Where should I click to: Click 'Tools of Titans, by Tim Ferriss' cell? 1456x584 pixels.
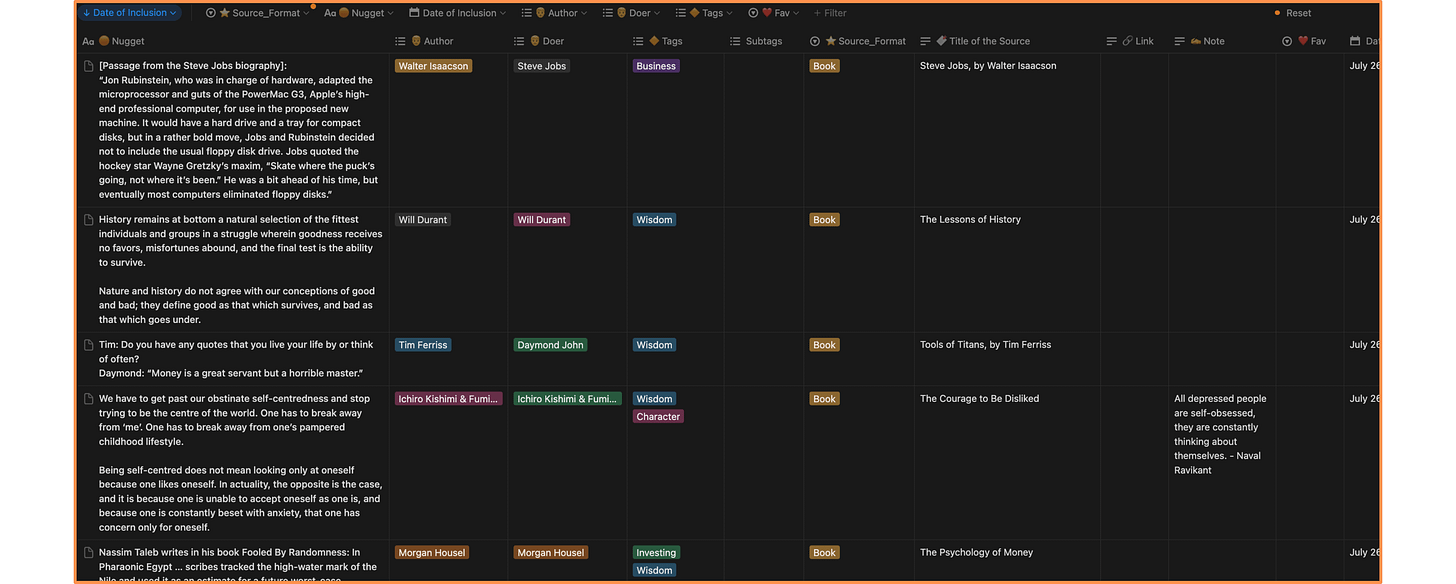pyautogui.click(x=985, y=345)
